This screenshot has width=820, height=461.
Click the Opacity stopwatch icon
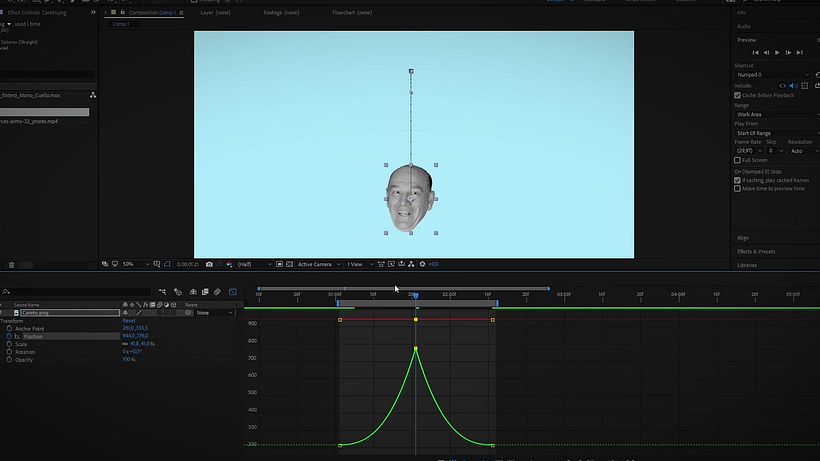point(9,360)
